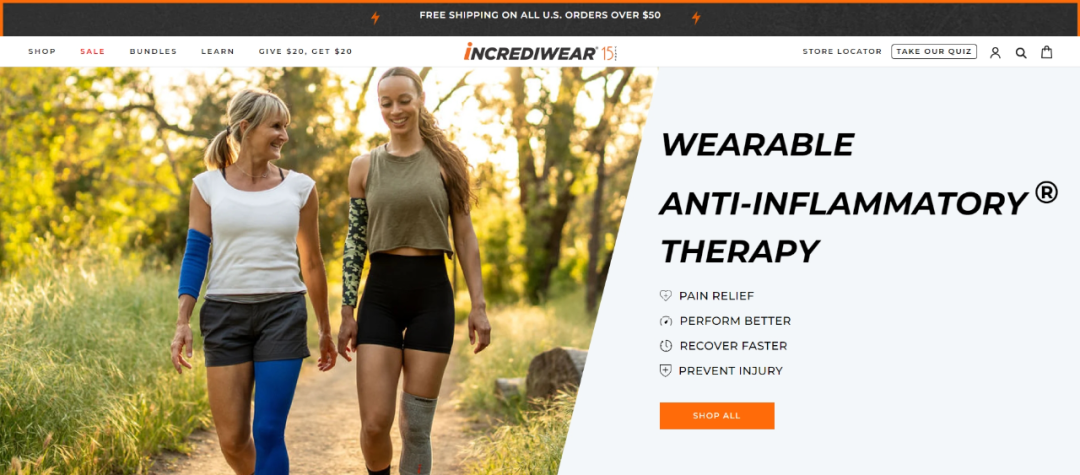This screenshot has width=1080, height=475.
Task: Click the Prevent Injury shield icon
Action: coord(665,370)
